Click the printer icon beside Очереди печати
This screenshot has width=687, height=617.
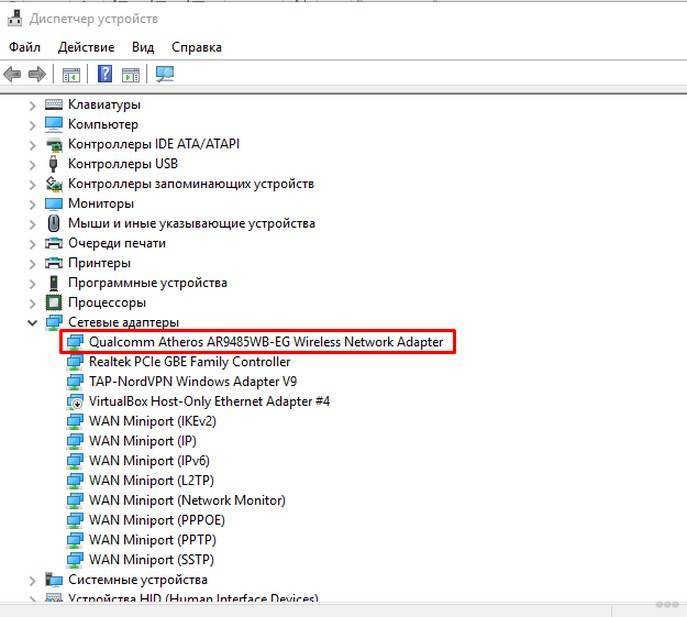(54, 243)
